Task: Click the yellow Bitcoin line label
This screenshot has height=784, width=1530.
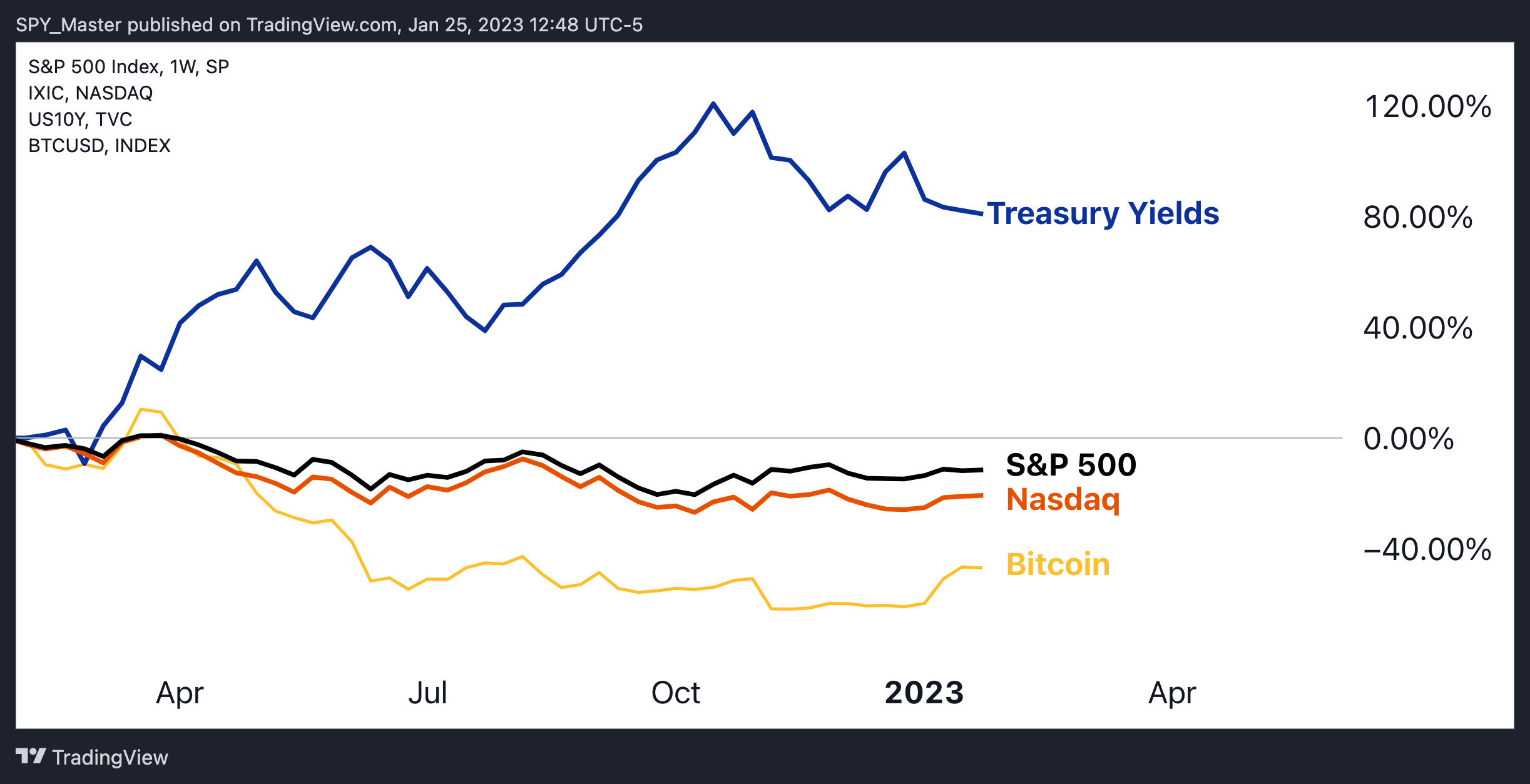Action: click(1058, 564)
